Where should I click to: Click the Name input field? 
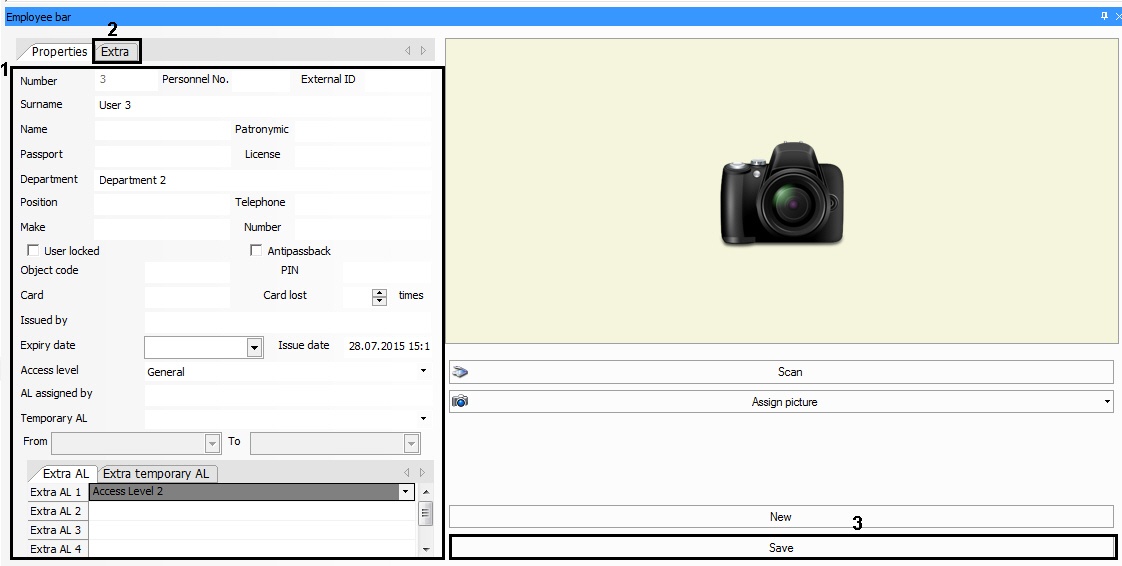point(162,130)
